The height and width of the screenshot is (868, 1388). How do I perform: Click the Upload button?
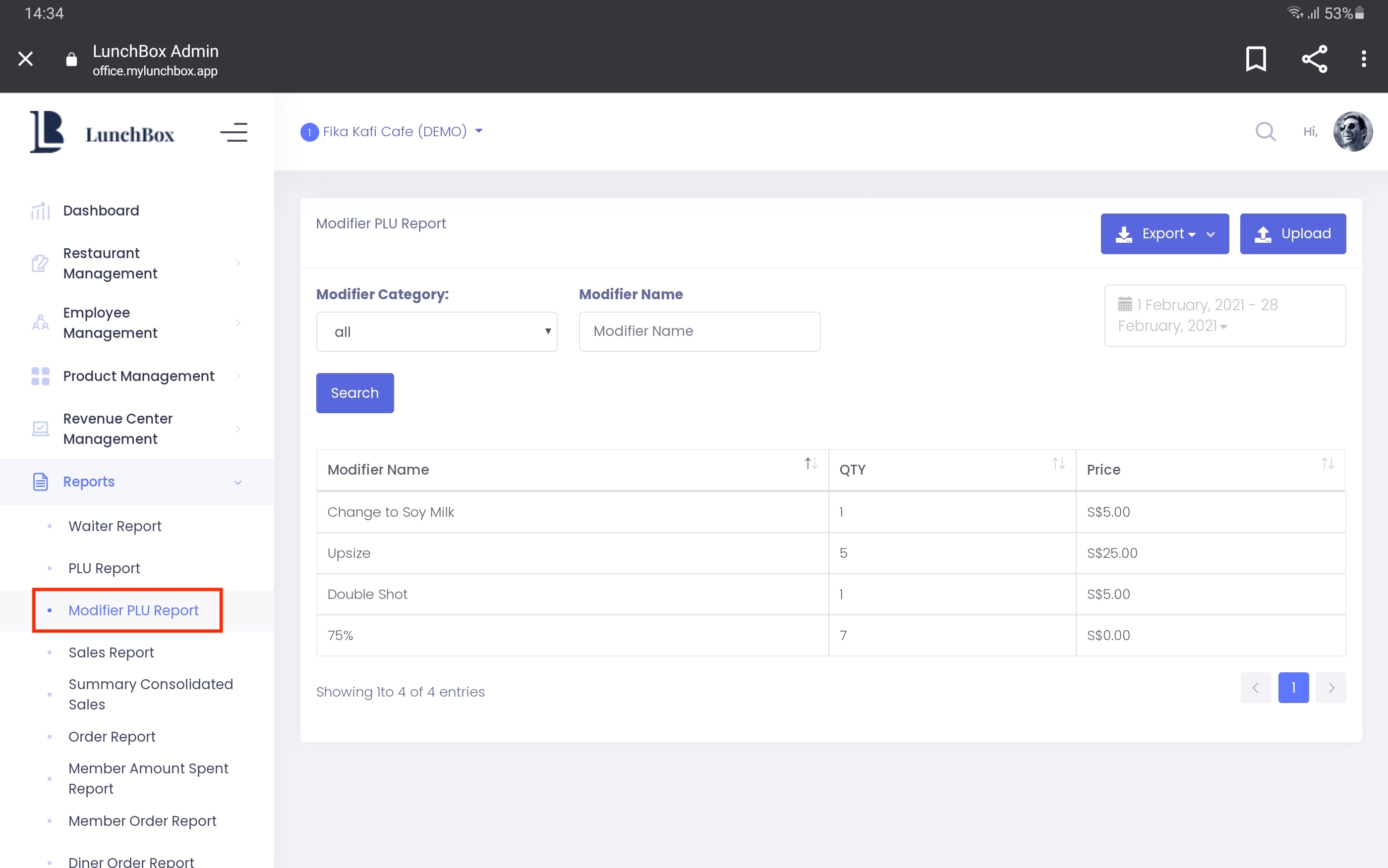point(1292,234)
